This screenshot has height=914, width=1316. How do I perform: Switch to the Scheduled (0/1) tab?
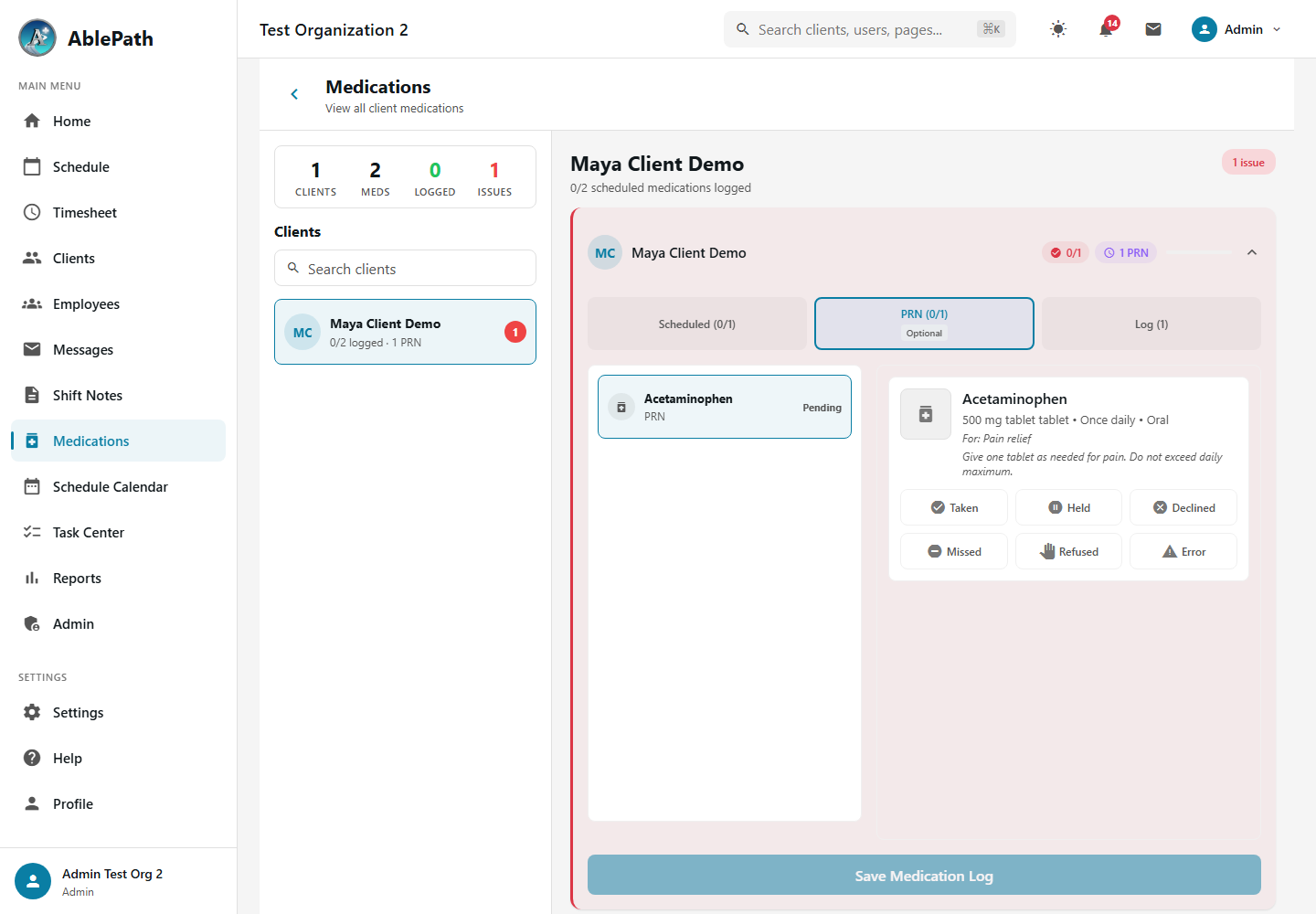point(697,324)
